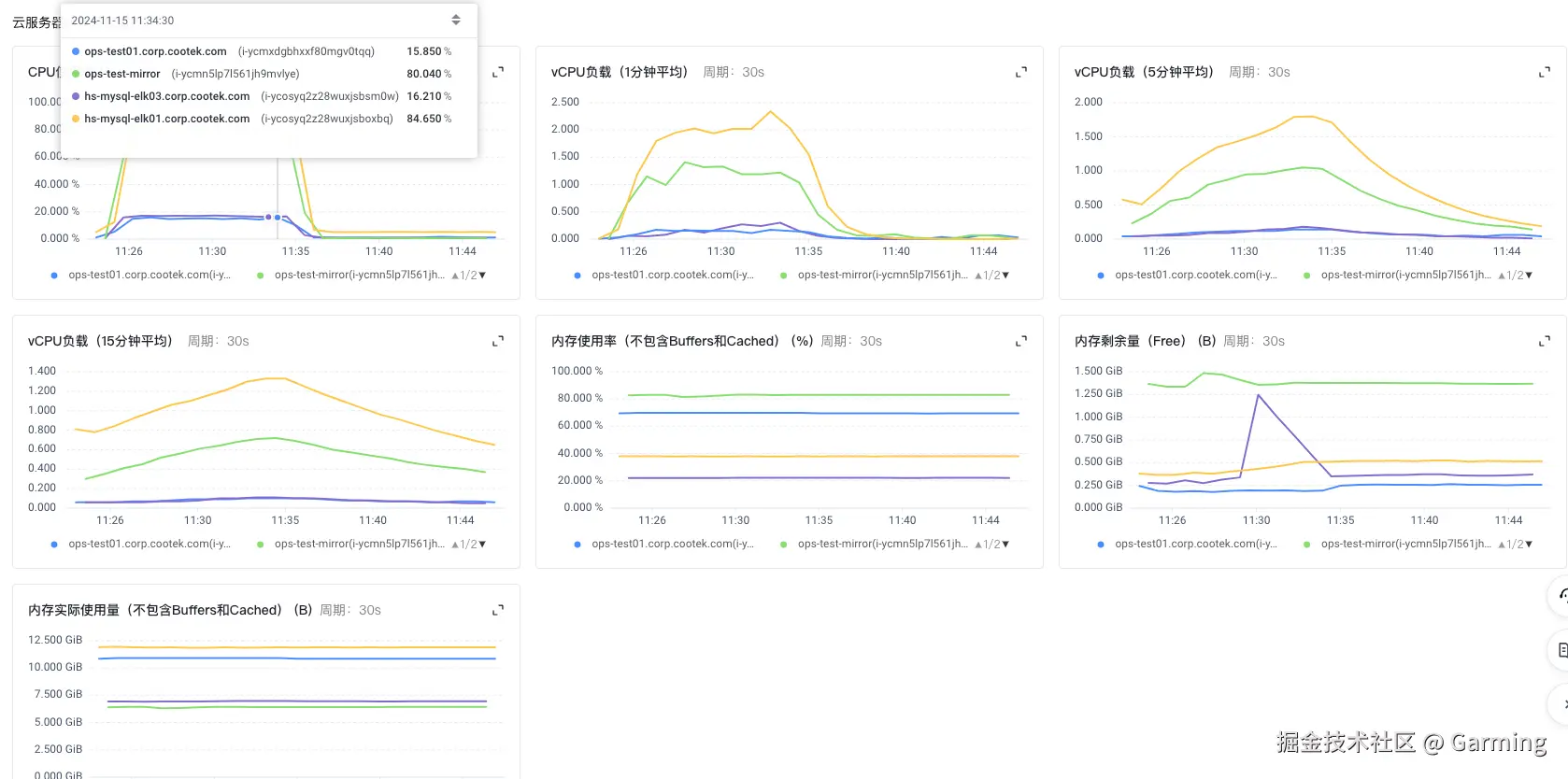This screenshot has width=1568, height=779.
Task: Next legend page arrow in 内存使用率 panel
Action: pos(1005,545)
